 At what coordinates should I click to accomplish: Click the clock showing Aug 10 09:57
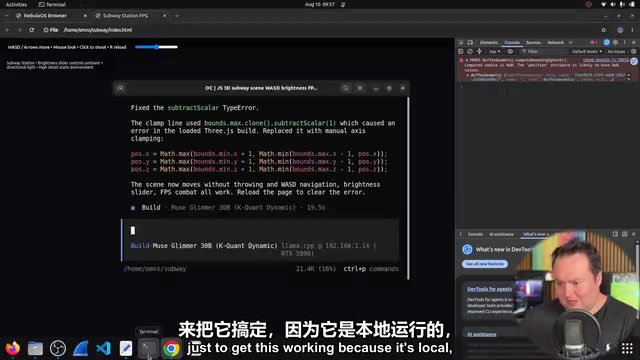tap(320, 4)
